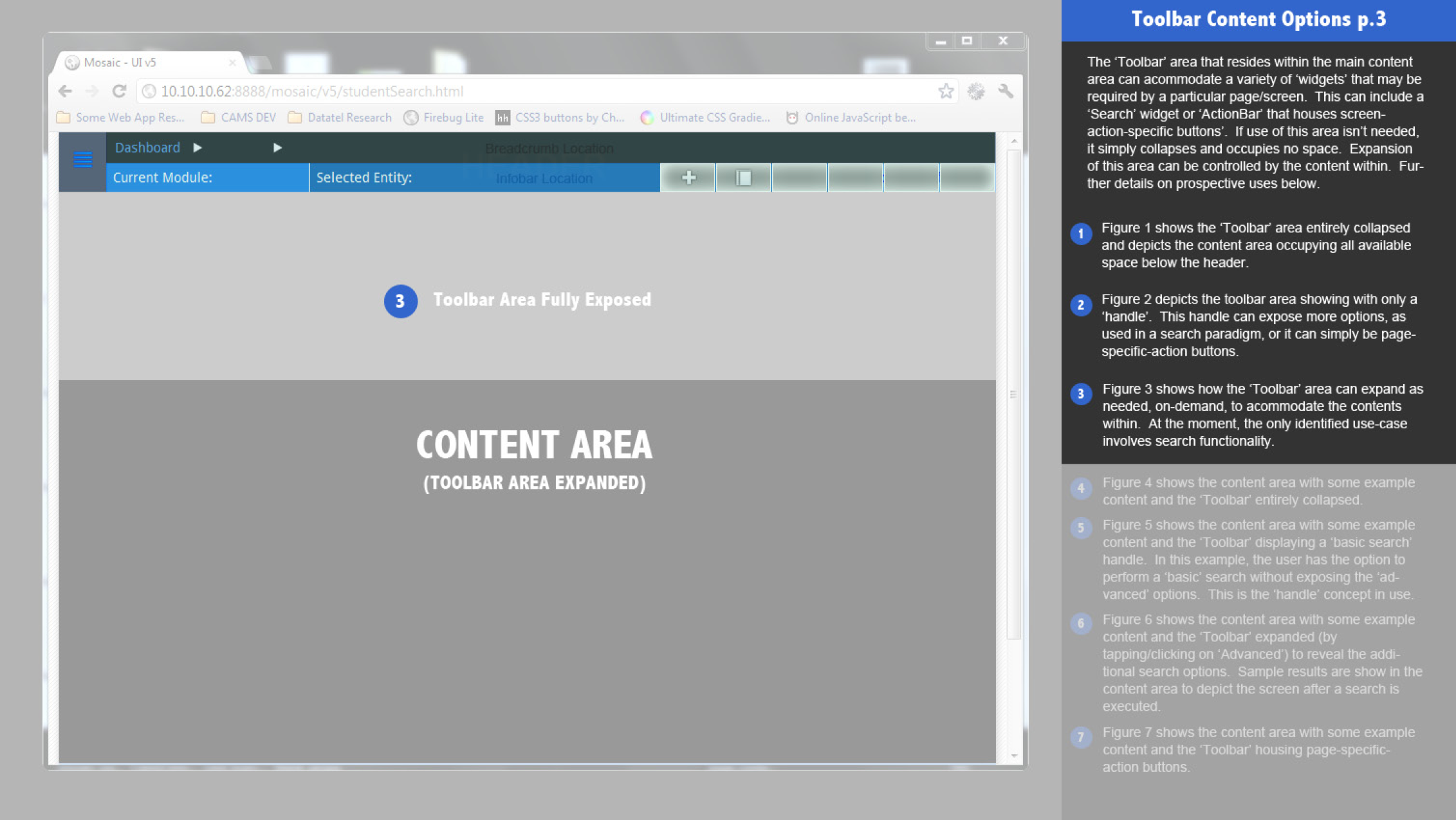
Task: Expand the arrow next to Dashboard
Action: pos(198,148)
